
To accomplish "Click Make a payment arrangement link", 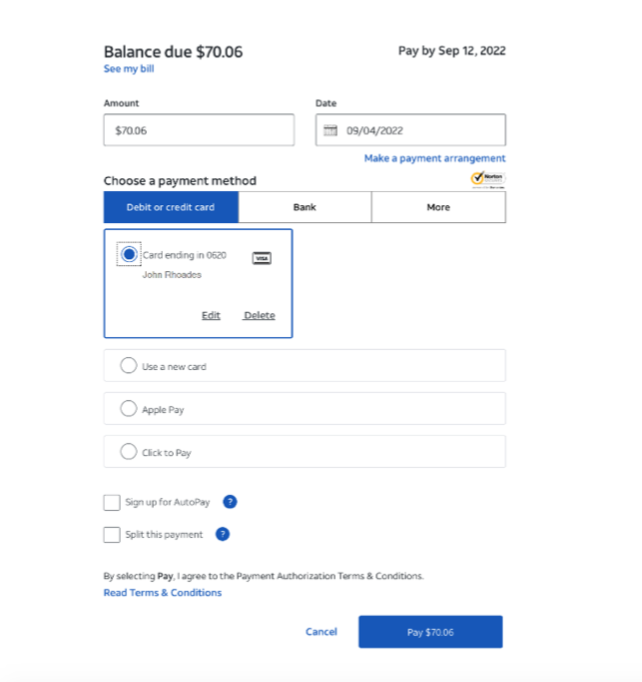I will [x=435, y=158].
